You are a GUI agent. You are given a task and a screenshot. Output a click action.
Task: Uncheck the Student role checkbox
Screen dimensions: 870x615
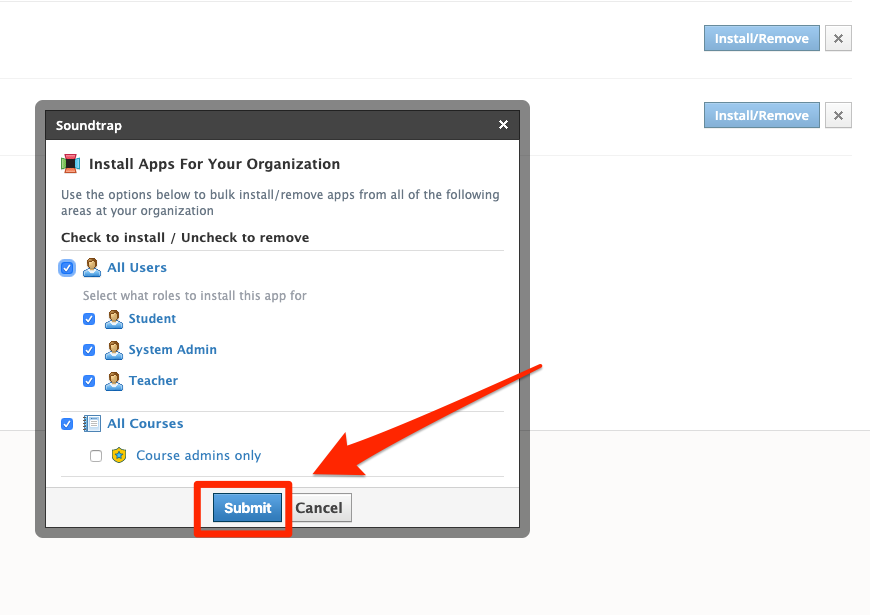tap(89, 319)
